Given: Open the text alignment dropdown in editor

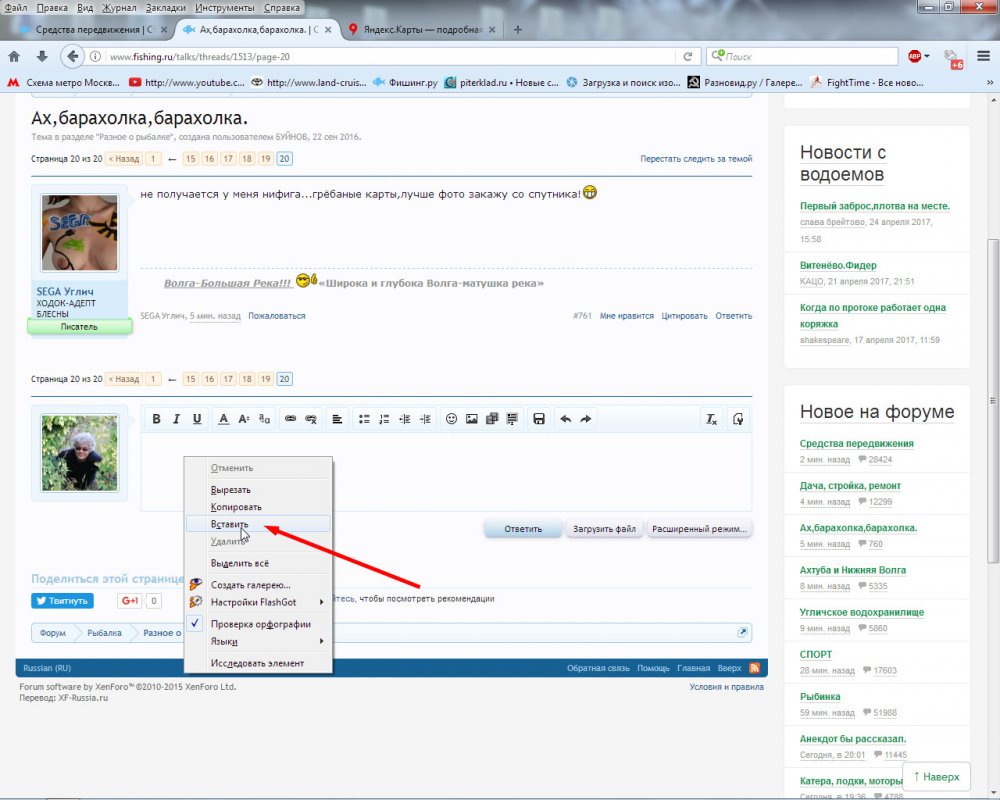Looking at the screenshot, I should pyautogui.click(x=337, y=419).
